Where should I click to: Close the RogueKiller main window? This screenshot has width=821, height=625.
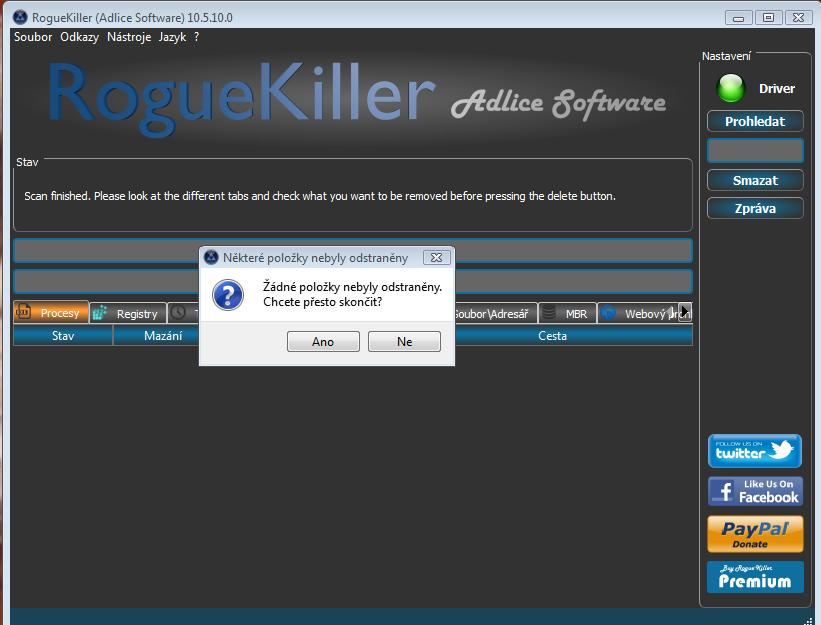tap(798, 18)
